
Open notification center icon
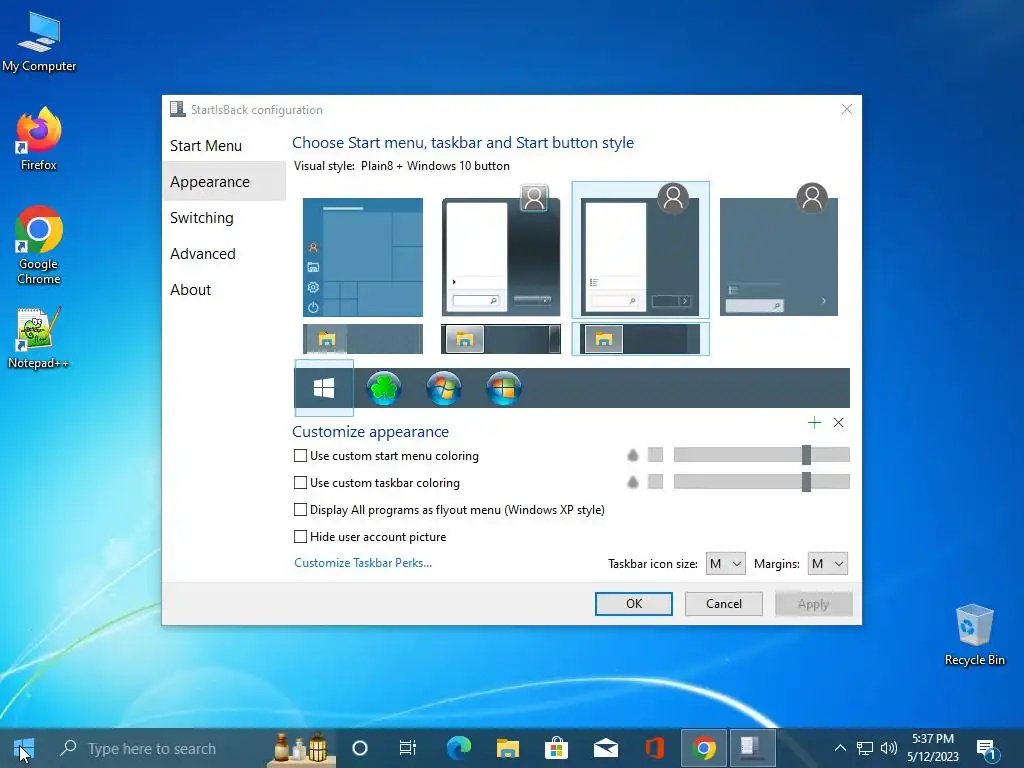coord(987,749)
